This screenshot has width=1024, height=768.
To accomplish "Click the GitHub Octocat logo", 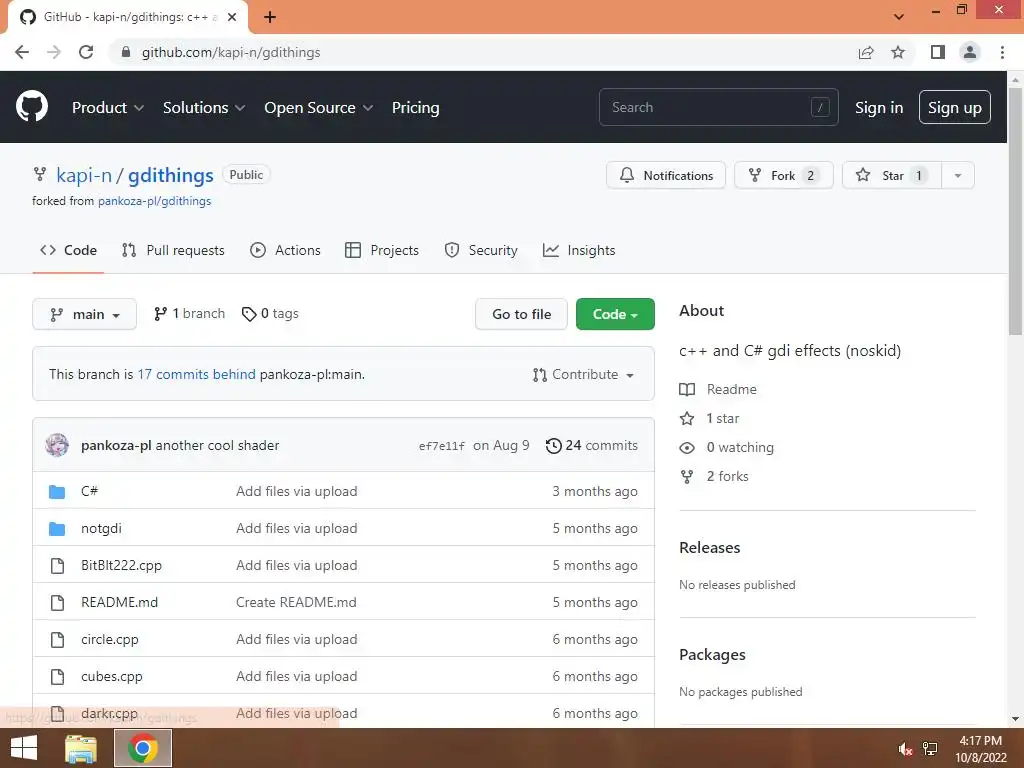I will pyautogui.click(x=32, y=107).
